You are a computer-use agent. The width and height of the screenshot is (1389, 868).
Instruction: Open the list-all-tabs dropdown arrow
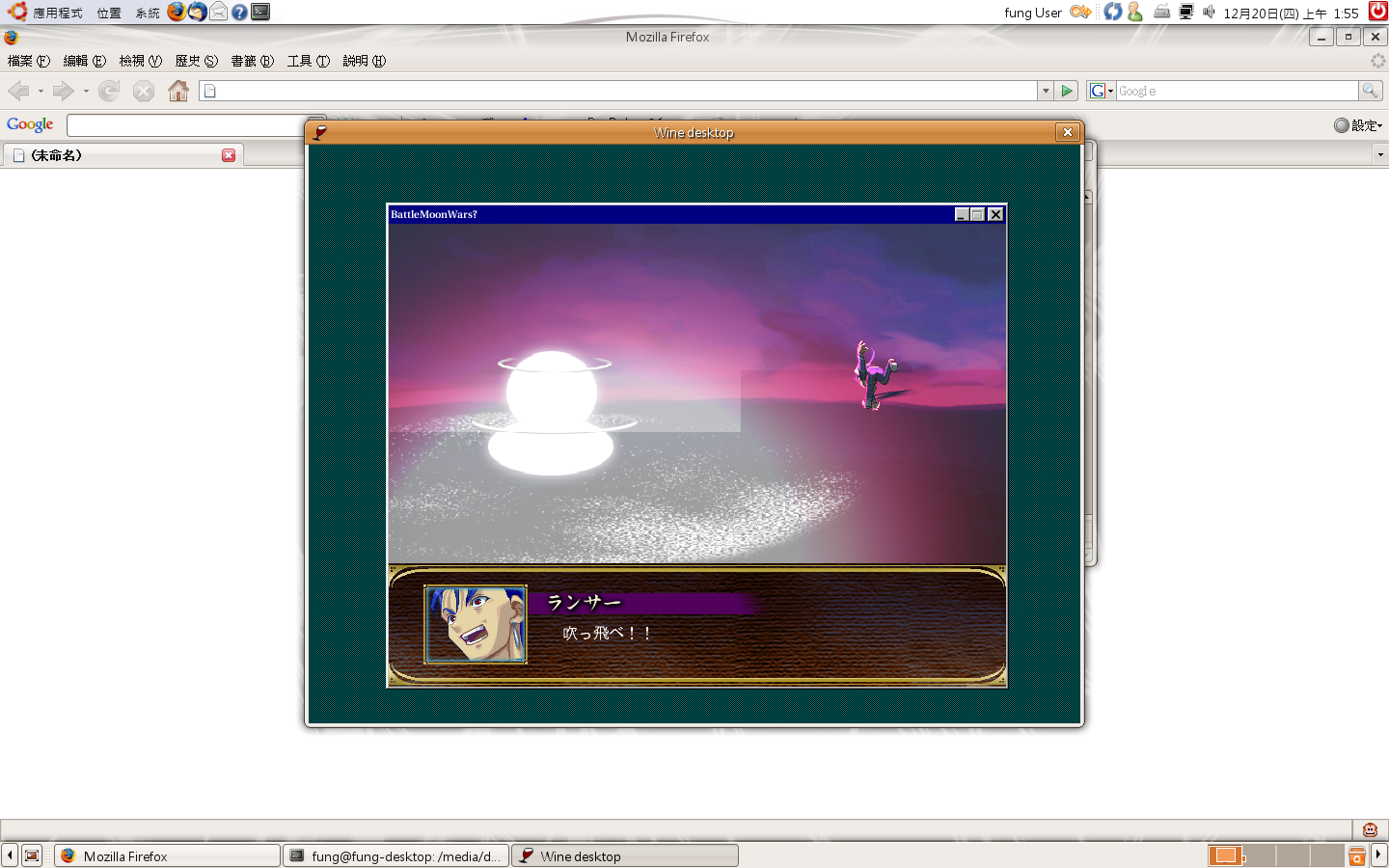[x=1380, y=154]
